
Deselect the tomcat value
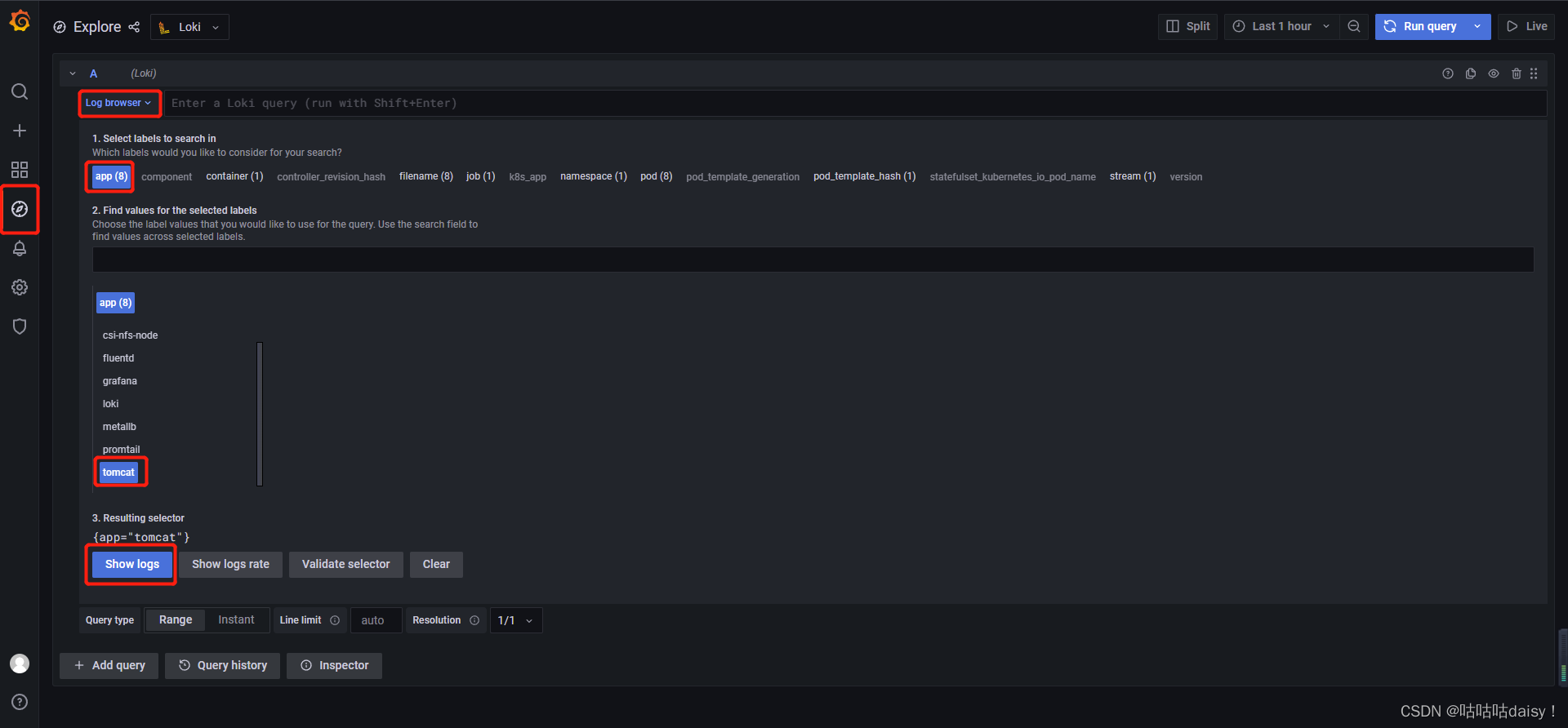118,473
